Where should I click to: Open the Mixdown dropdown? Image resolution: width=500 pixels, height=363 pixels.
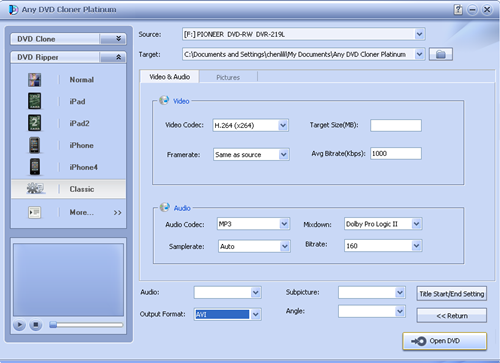[x=416, y=224]
